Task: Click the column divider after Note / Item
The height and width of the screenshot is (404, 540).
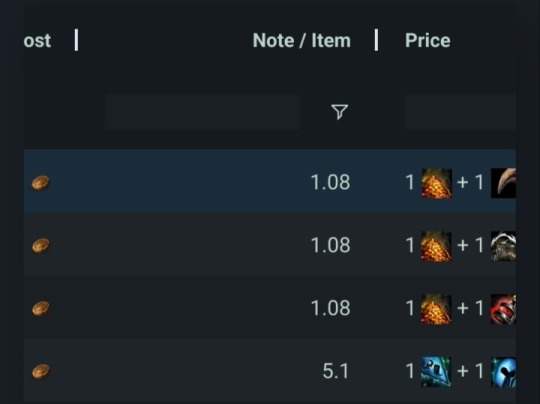Action: 376,40
